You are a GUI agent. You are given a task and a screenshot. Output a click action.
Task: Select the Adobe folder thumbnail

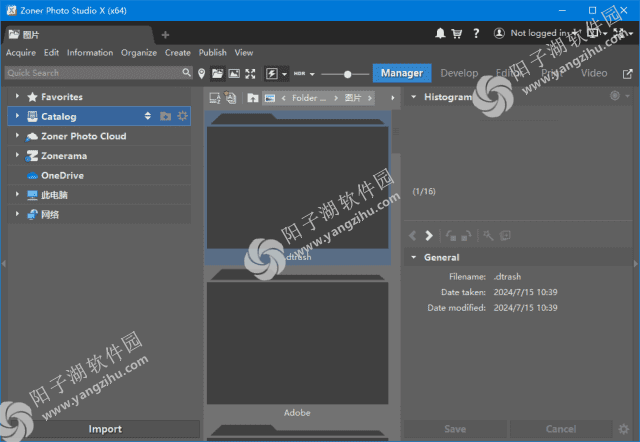(298, 344)
